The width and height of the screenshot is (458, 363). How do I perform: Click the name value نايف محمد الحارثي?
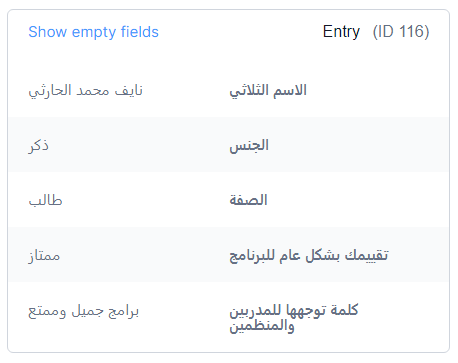pos(86,91)
